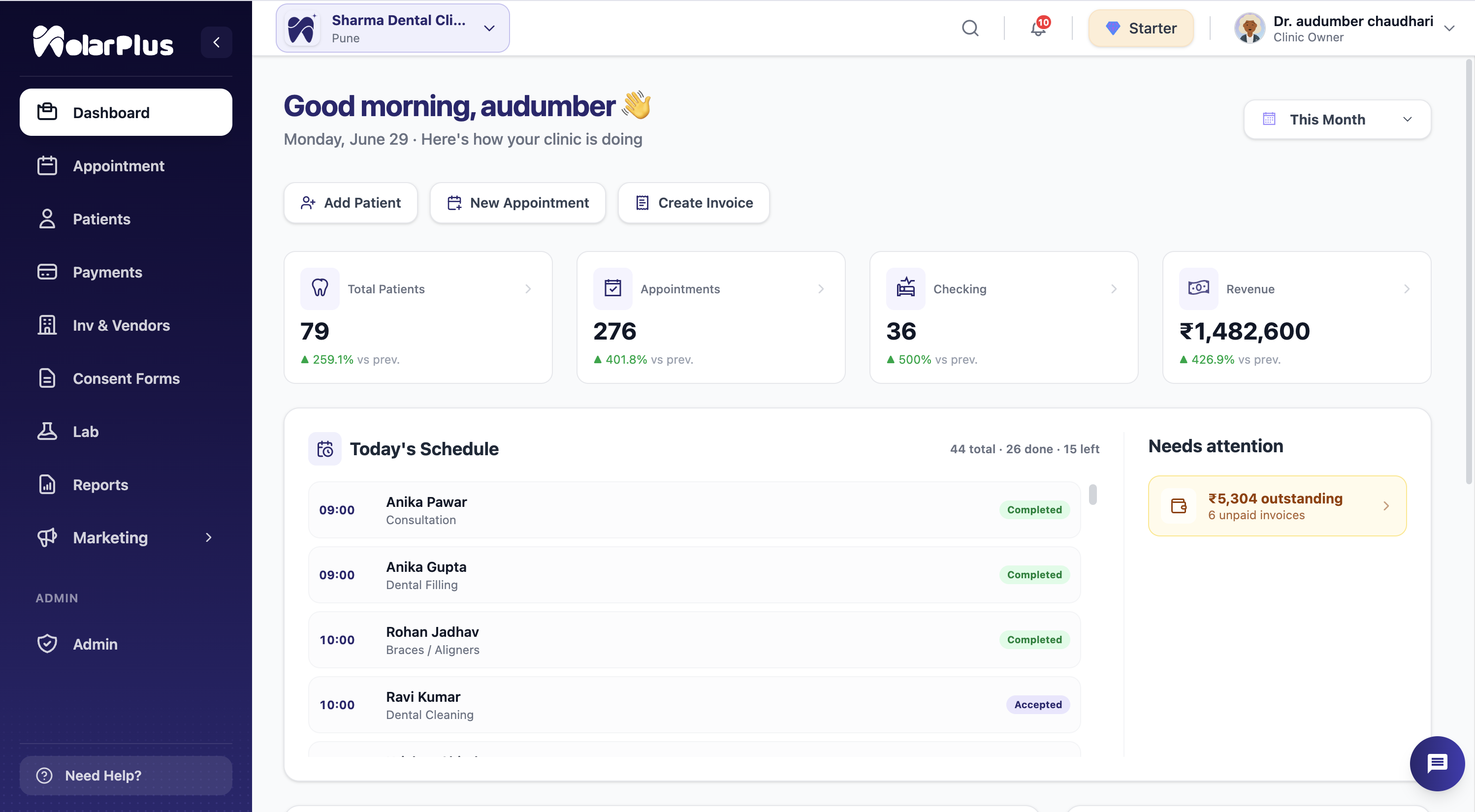The height and width of the screenshot is (812, 1475).
Task: Click the Revenue value ₹1,482,600
Action: point(1244,331)
